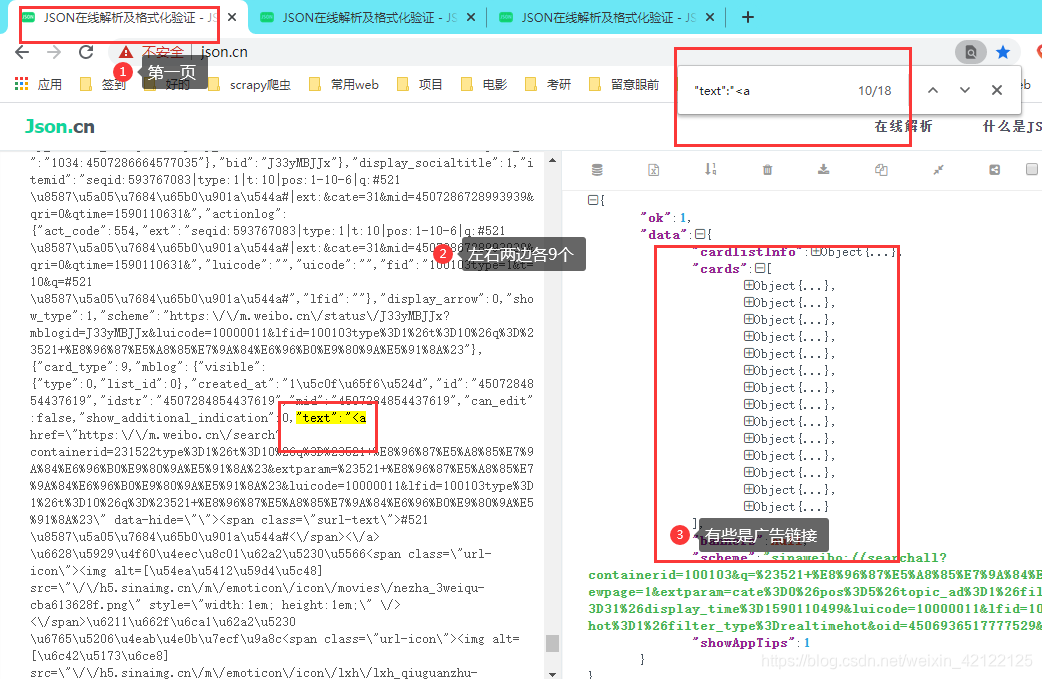Viewport: 1042px width, 679px height.
Task: Open a new browser tab with plus button
Action: pos(748,17)
